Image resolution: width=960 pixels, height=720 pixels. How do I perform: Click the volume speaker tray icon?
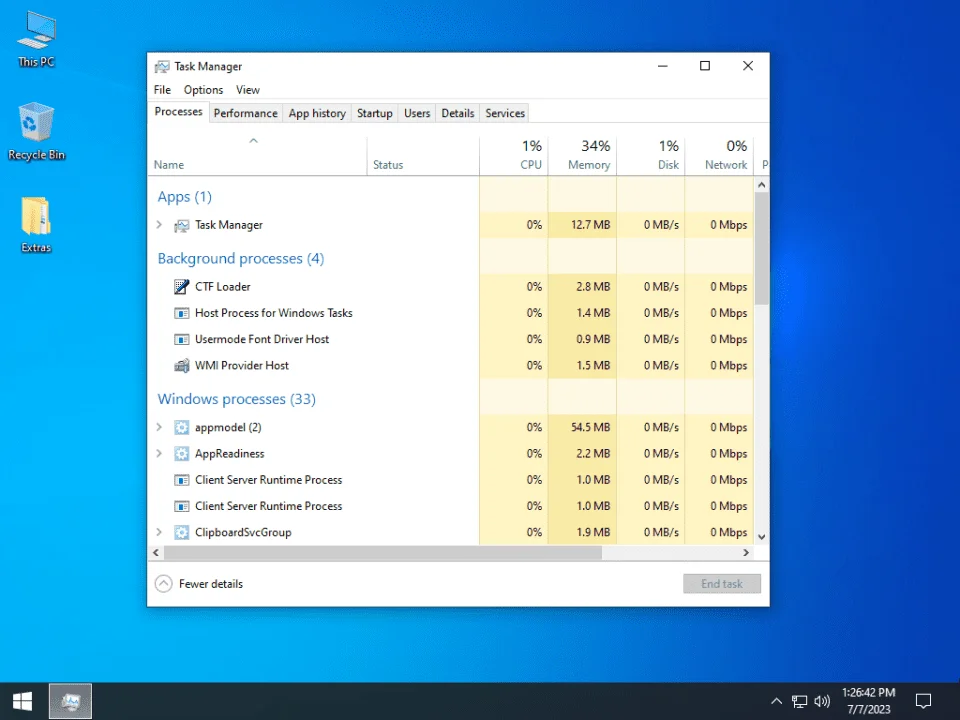pyautogui.click(x=822, y=701)
